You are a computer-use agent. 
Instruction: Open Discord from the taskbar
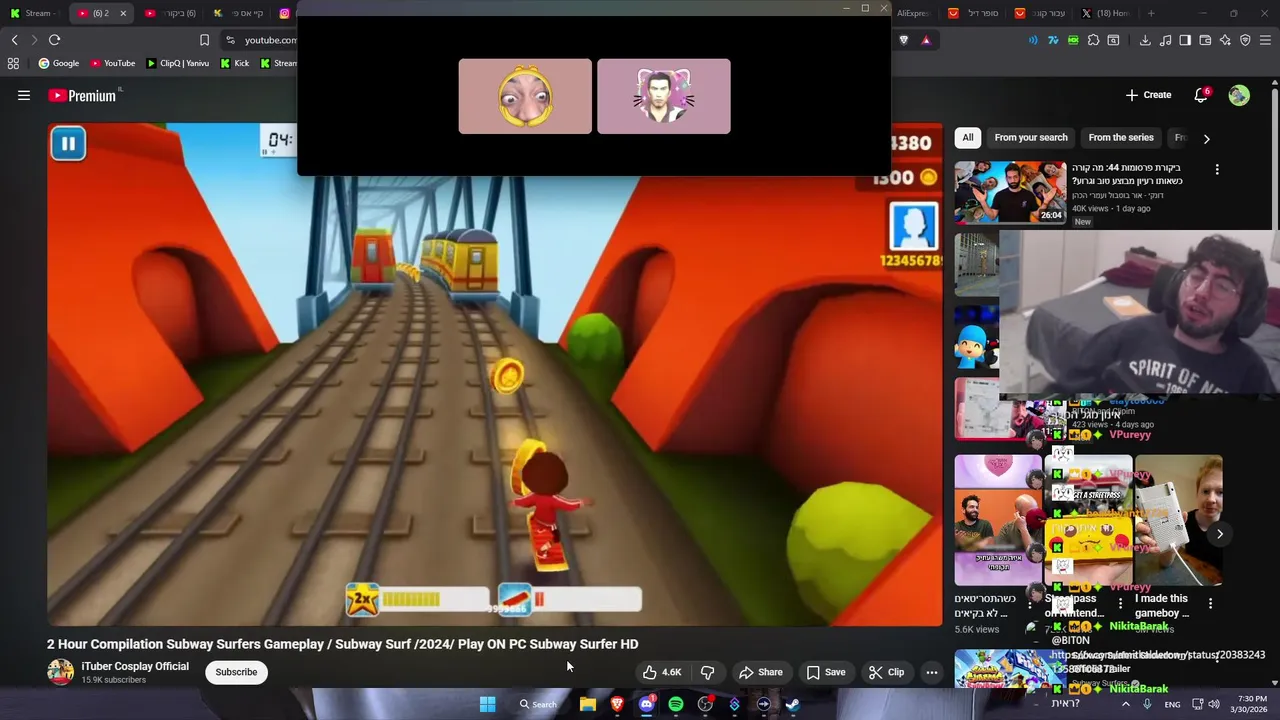click(647, 704)
